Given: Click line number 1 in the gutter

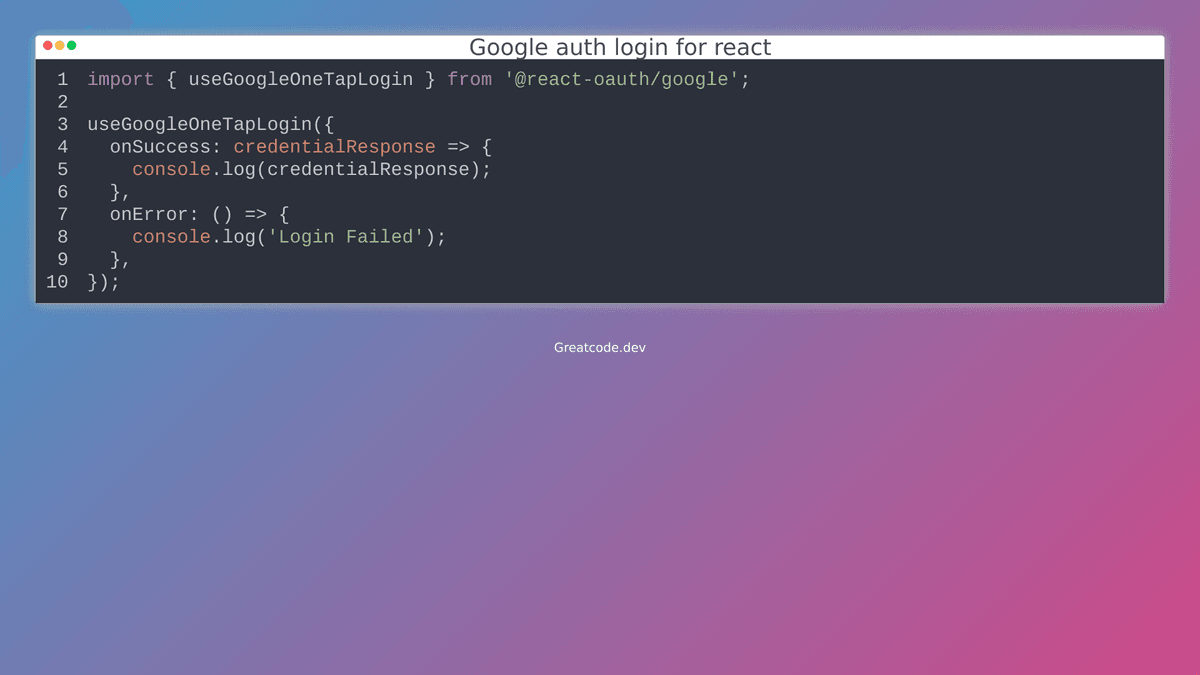Looking at the screenshot, I should (x=62, y=79).
